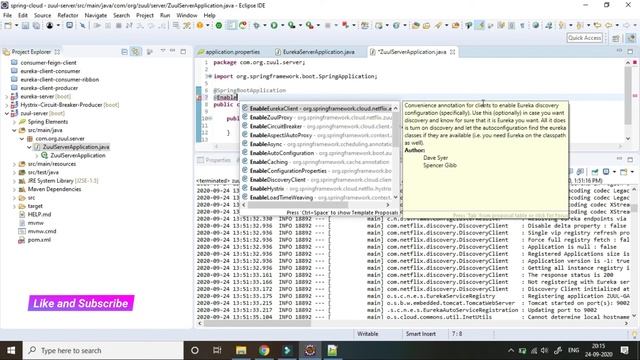
Task: Click the Save All toolbar icon
Action: (x=36, y=25)
